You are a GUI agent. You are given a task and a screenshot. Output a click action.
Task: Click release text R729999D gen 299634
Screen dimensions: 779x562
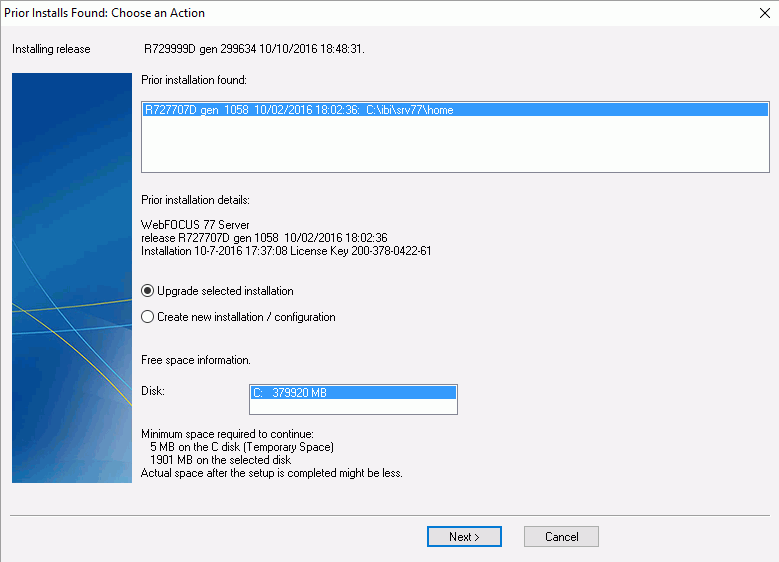pyautogui.click(x=254, y=49)
